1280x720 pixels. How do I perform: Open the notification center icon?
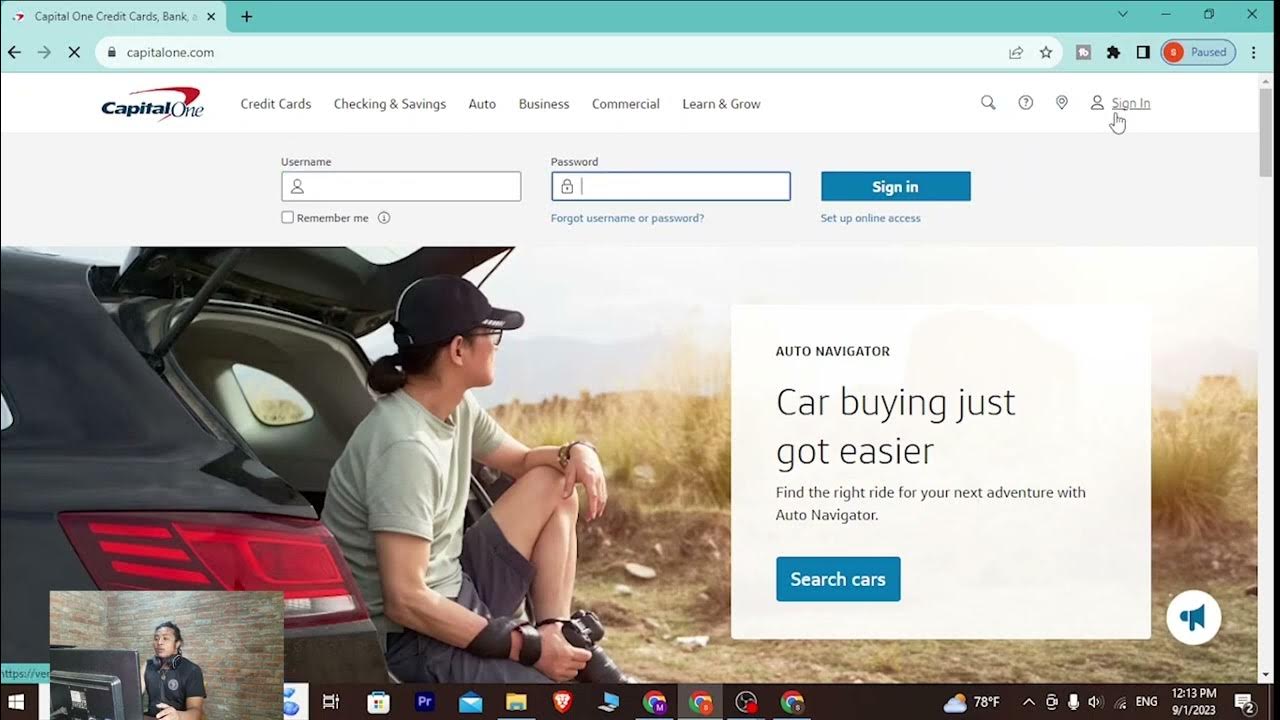(x=1245, y=702)
